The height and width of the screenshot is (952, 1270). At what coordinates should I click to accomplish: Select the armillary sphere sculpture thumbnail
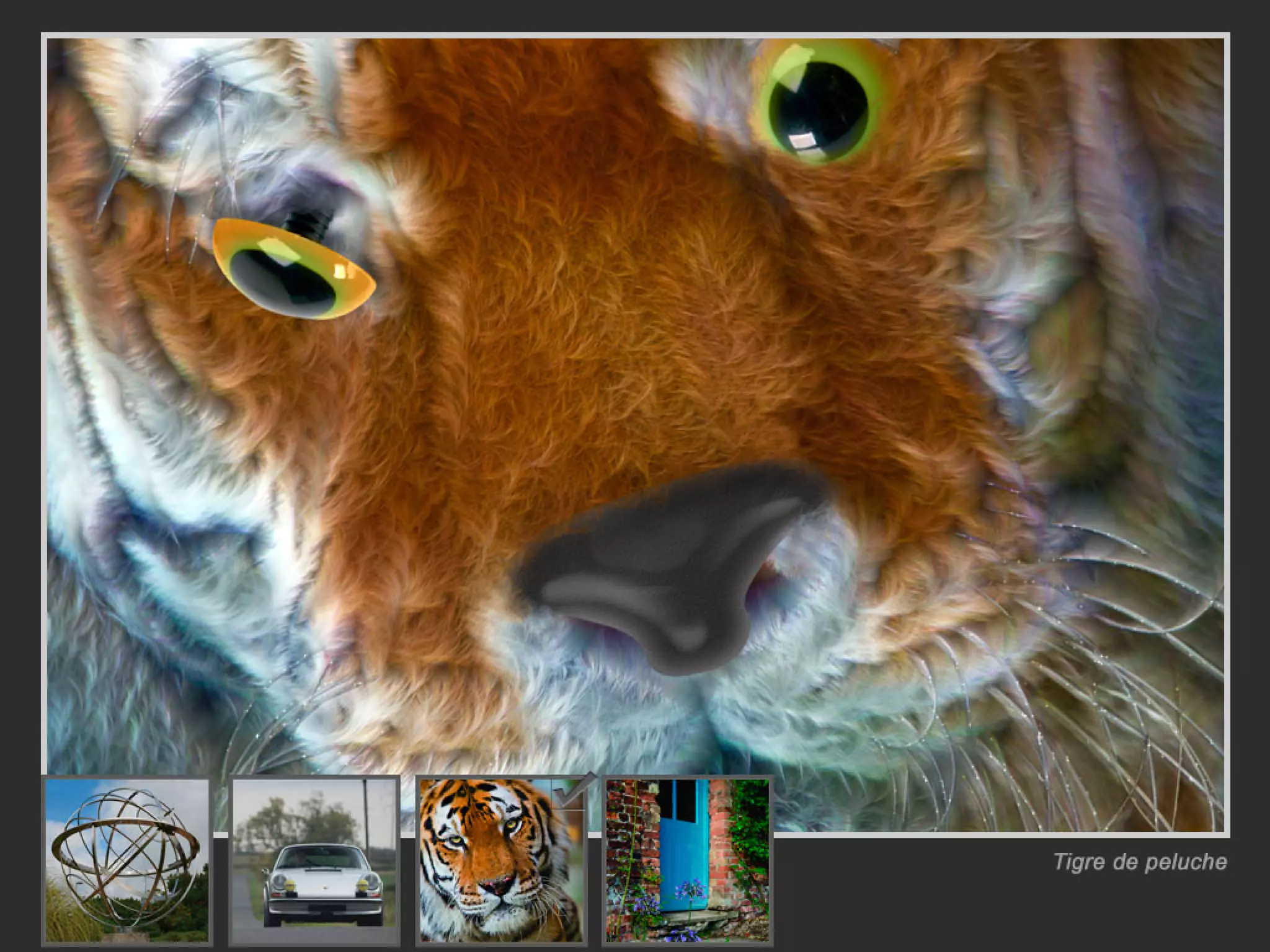pyautogui.click(x=127, y=860)
